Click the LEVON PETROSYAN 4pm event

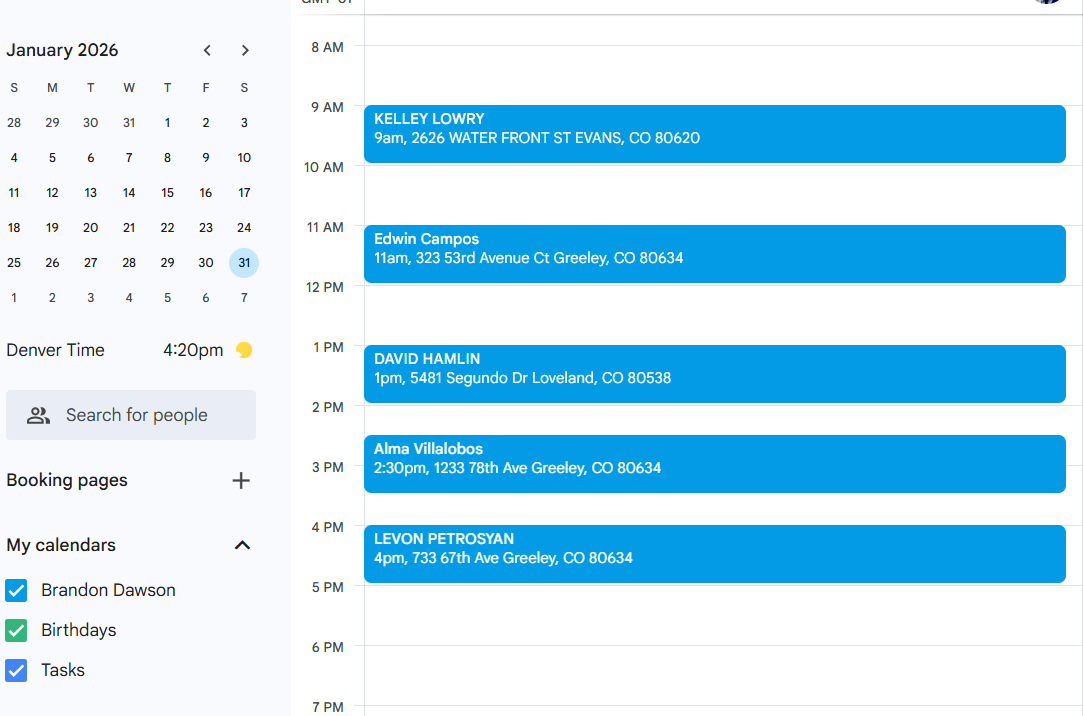tap(714, 553)
